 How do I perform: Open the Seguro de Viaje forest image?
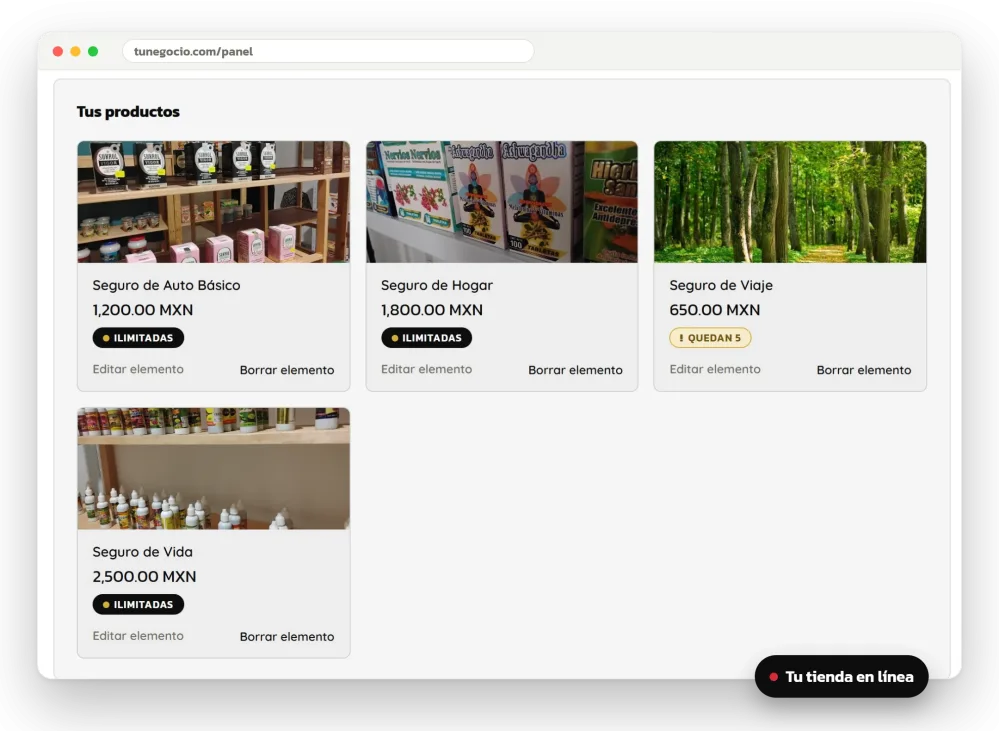(x=790, y=202)
